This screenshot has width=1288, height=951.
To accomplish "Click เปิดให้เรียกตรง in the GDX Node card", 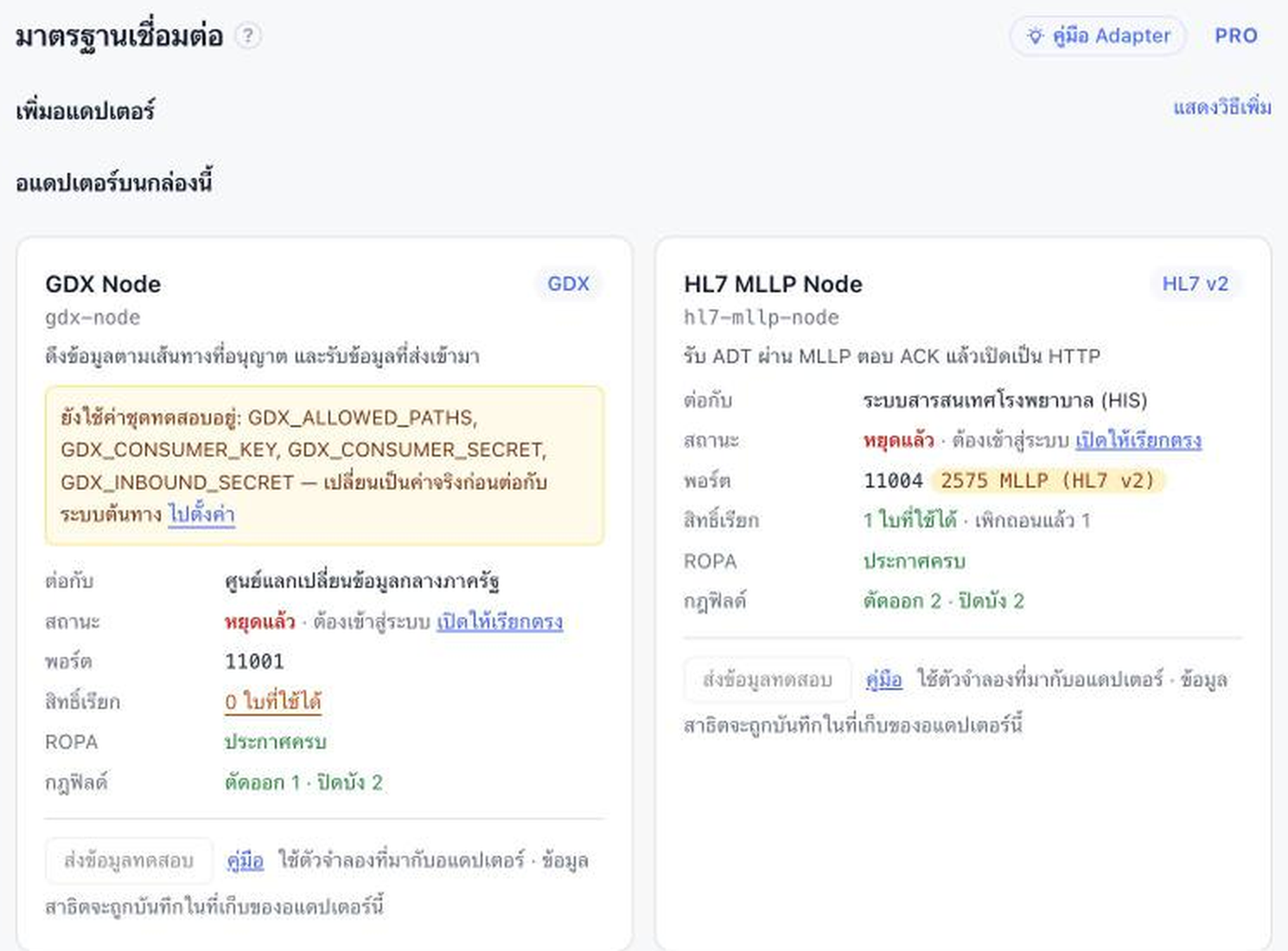I will pyautogui.click(x=500, y=622).
